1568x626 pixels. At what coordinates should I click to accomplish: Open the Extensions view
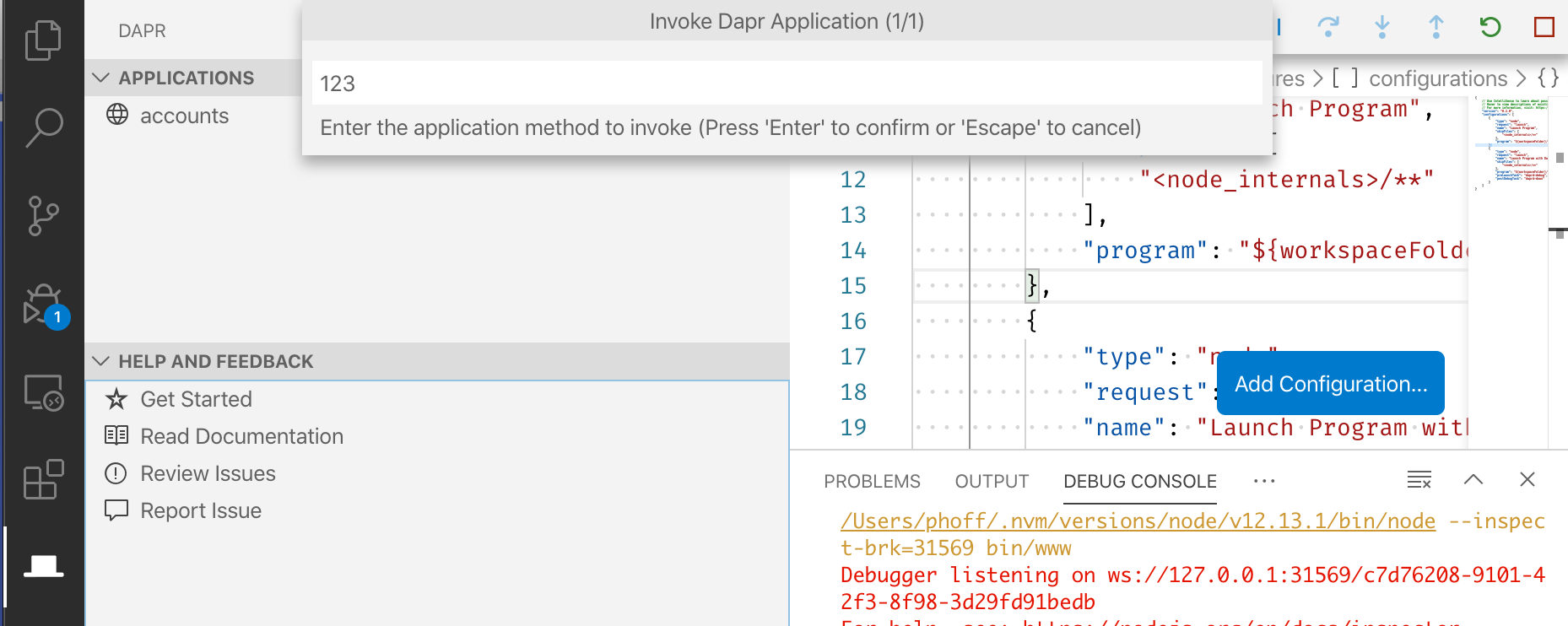(x=43, y=480)
